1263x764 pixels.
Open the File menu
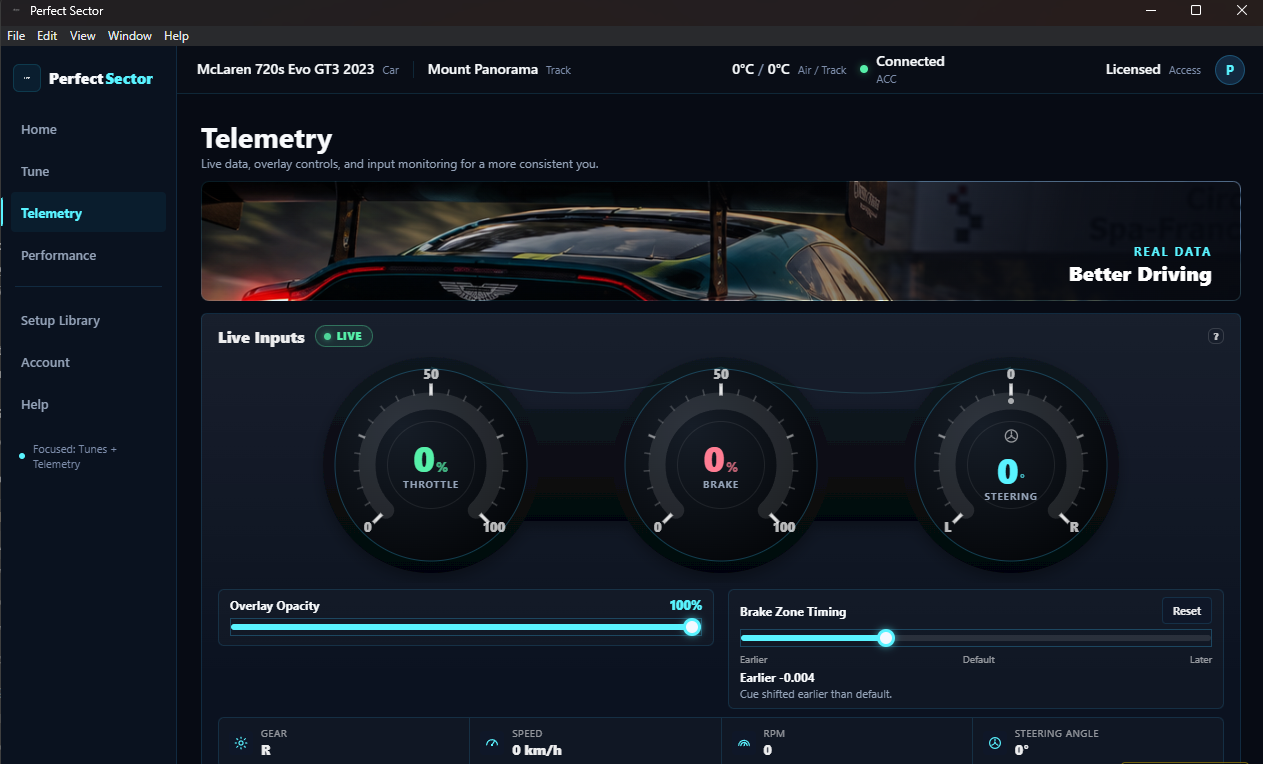(16, 36)
